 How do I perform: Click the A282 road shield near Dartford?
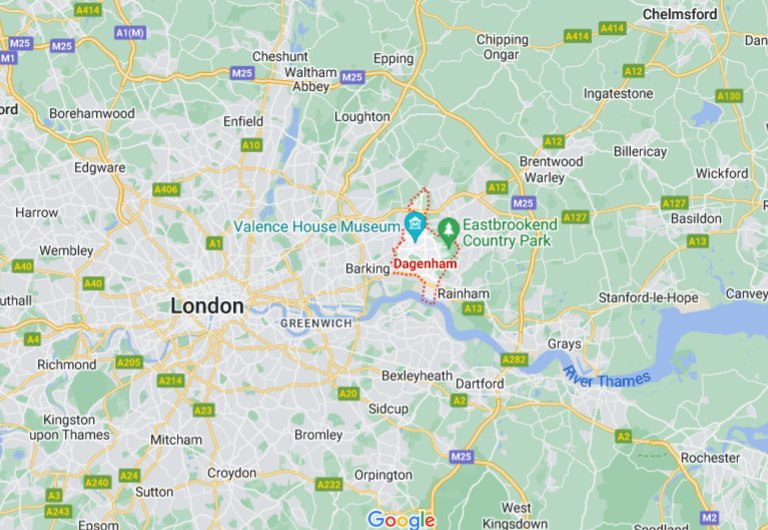tap(514, 360)
